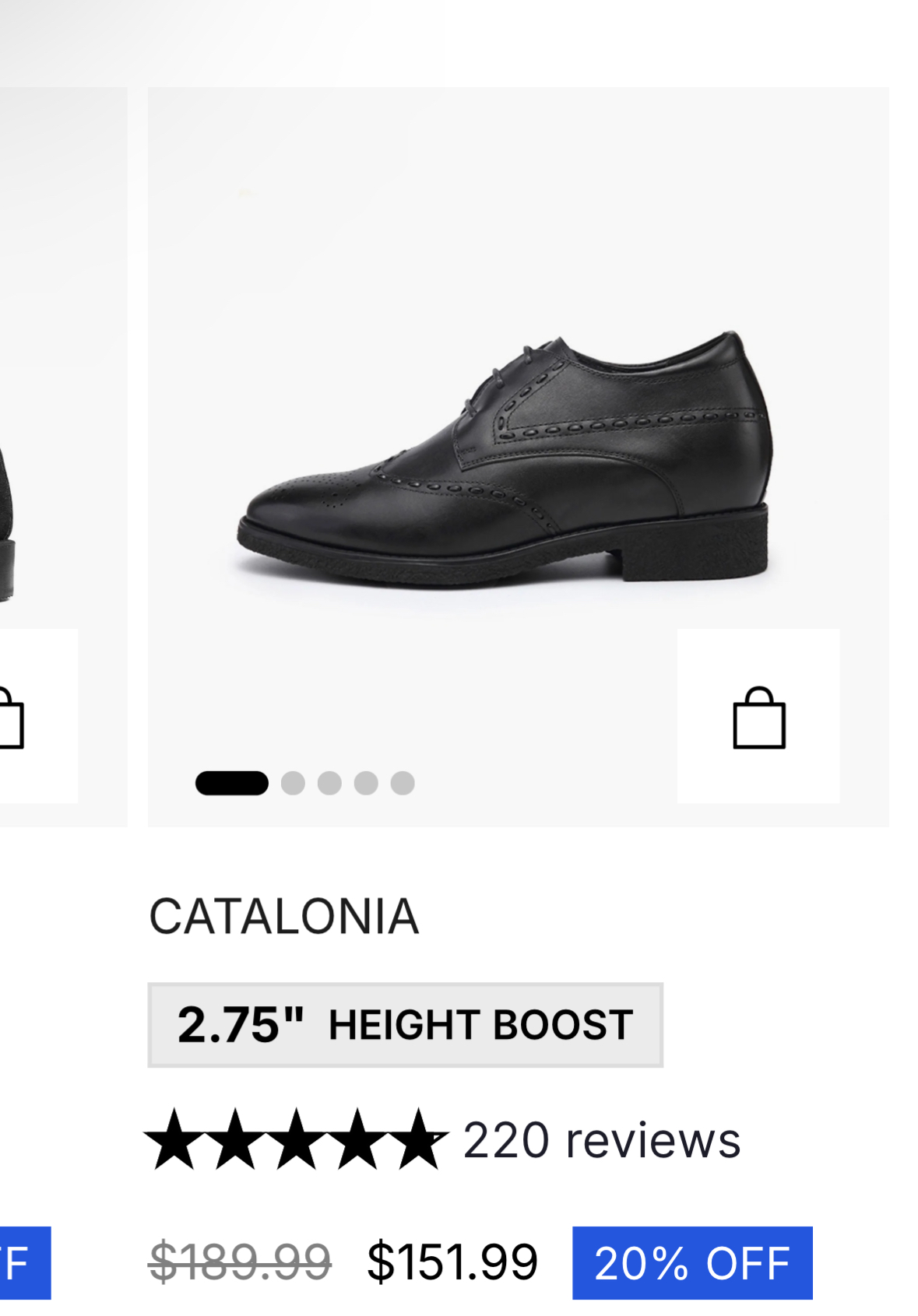Image resolution: width=918 pixels, height=1316 pixels.
Task: Open the CATALONIA product title
Action: [284, 916]
